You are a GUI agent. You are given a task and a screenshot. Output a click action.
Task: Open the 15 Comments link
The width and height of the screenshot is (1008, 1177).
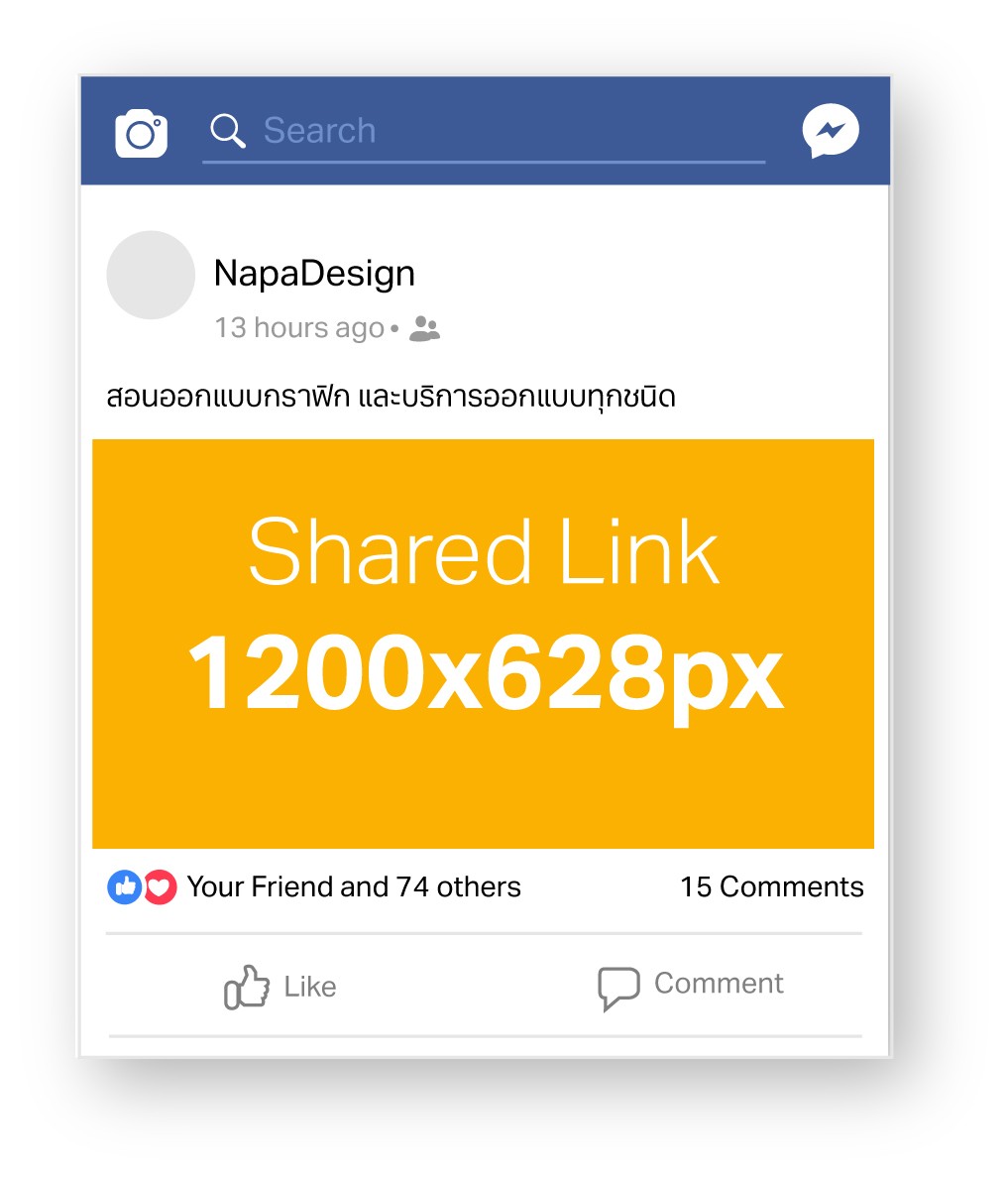771,886
